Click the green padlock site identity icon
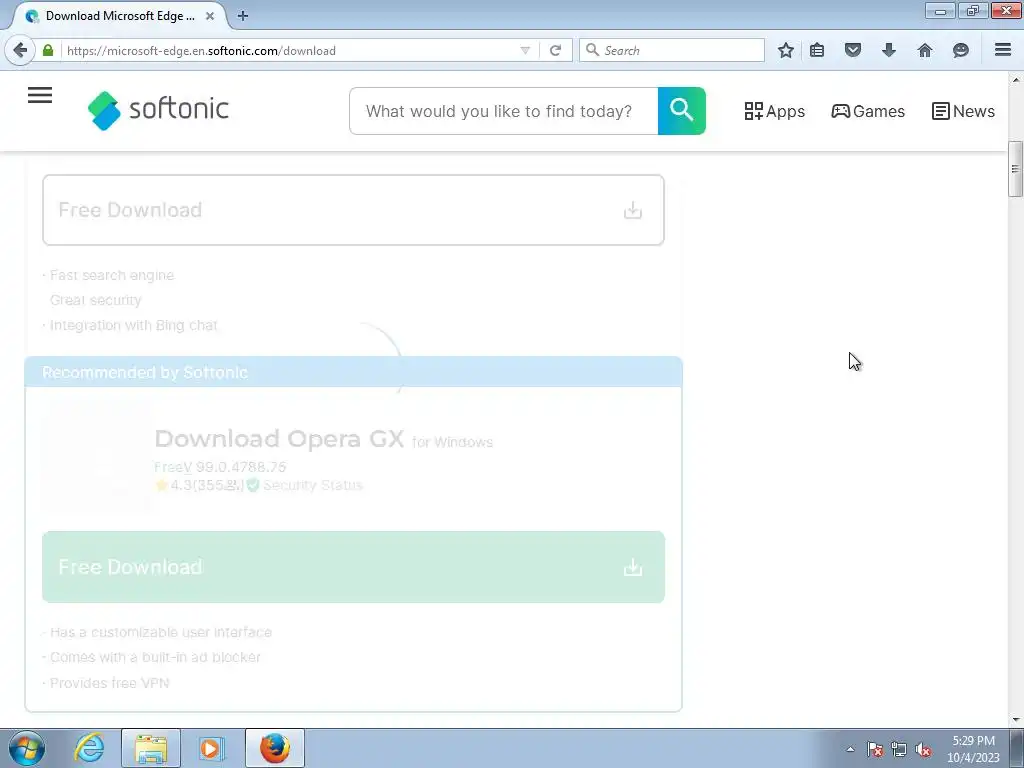1024x768 pixels. pos(48,50)
